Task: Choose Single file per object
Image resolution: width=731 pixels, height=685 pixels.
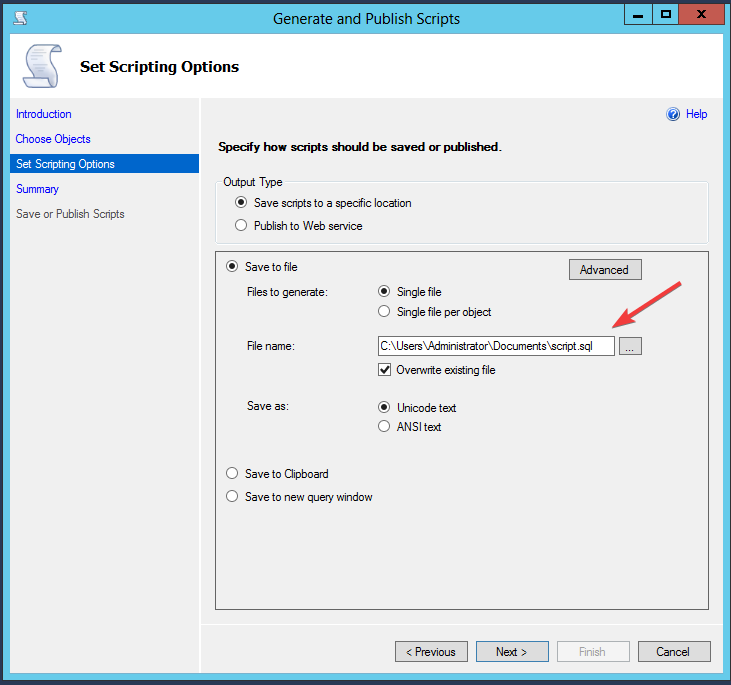Action: pos(384,311)
